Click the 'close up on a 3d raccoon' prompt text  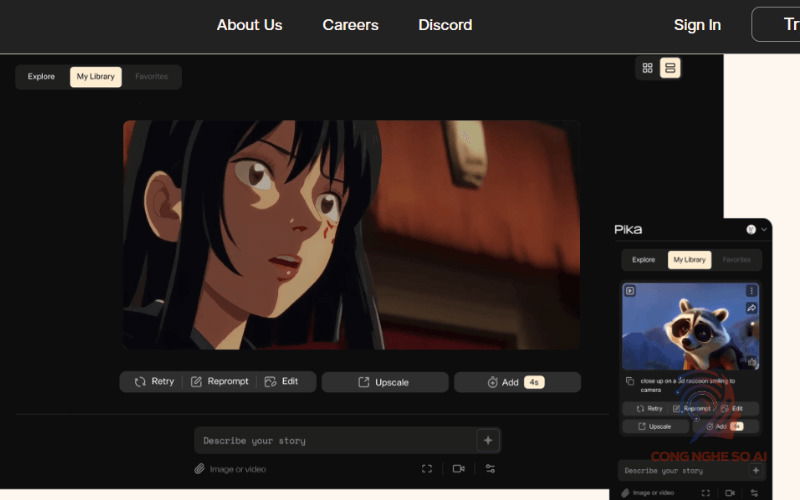click(688, 385)
